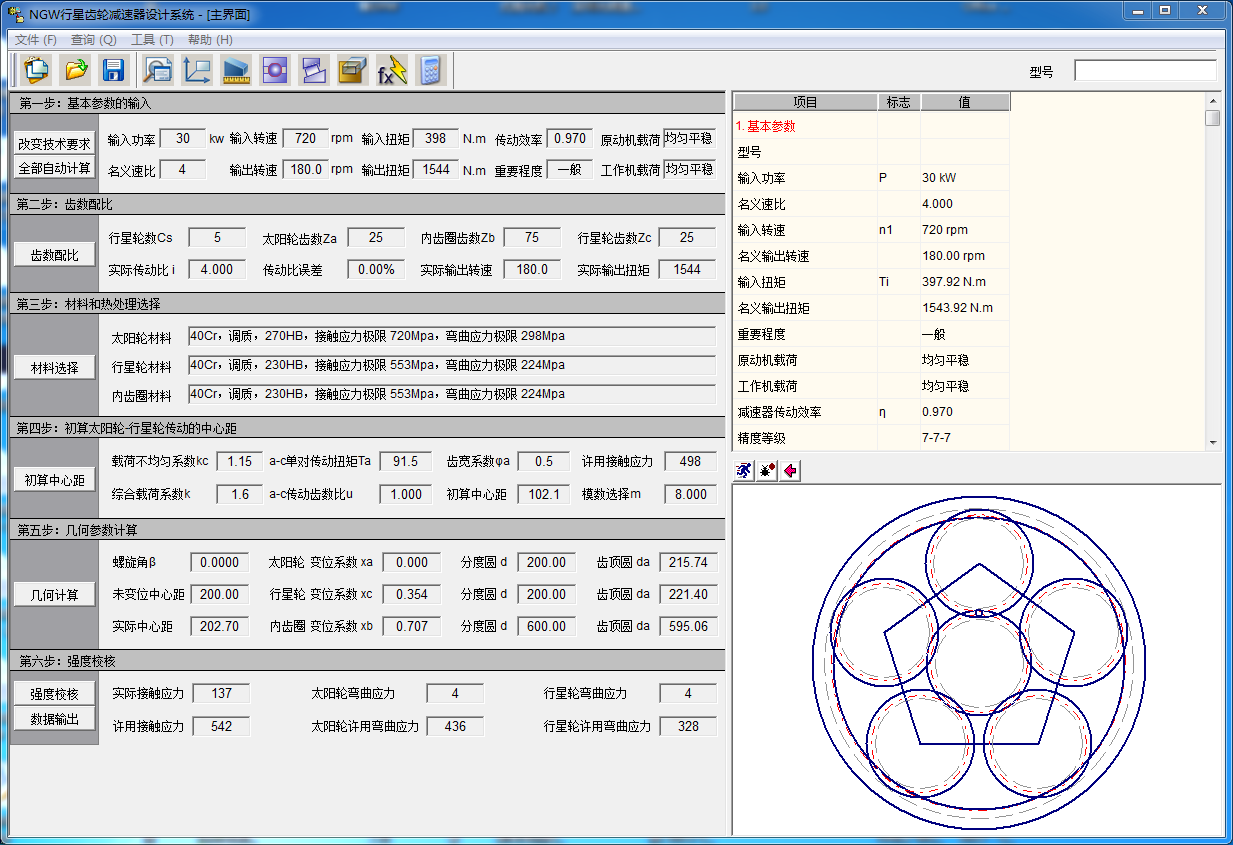Click the 输入功率 field showing 30
The width and height of the screenshot is (1233, 845).
182,138
